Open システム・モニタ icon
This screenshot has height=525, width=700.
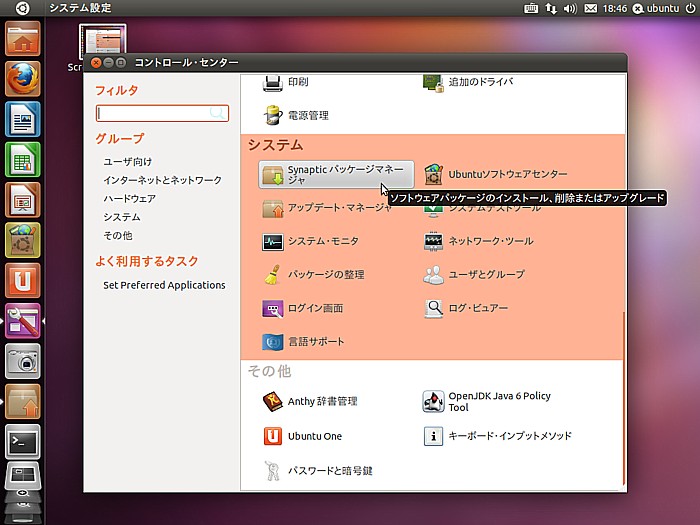[272, 242]
